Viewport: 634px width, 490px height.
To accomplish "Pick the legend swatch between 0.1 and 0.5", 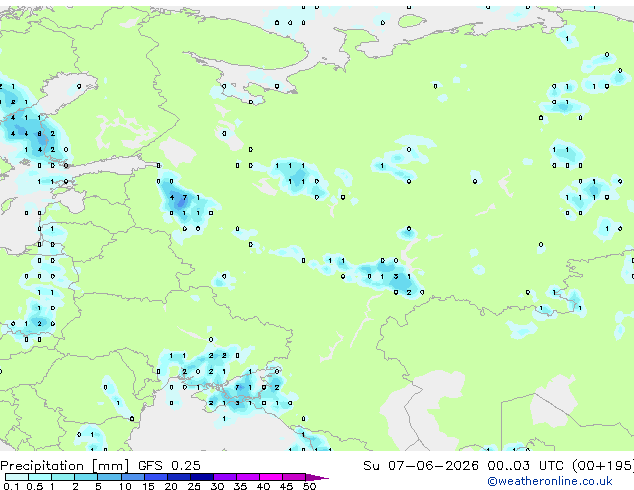I will pyautogui.click(x=17, y=477).
